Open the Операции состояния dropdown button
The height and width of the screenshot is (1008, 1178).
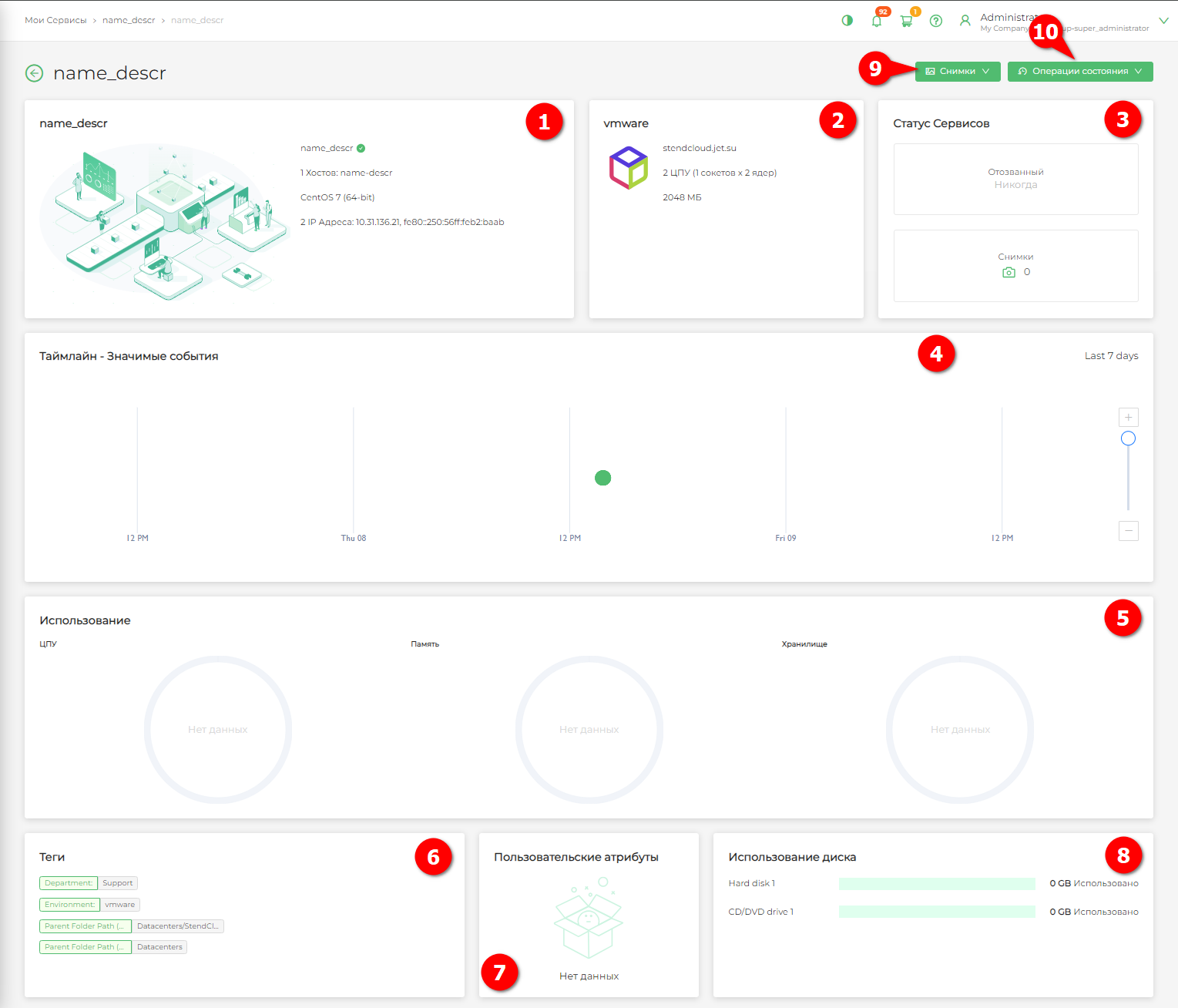point(1080,72)
